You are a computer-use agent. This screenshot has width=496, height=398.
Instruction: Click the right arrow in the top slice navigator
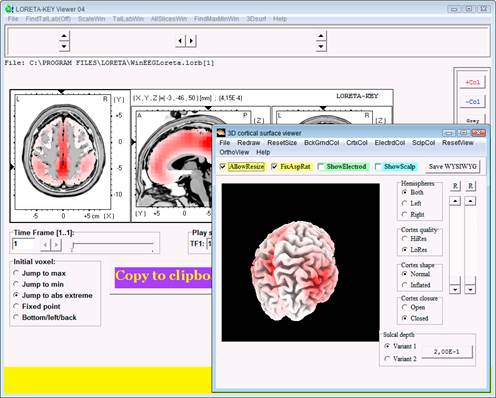[191, 41]
